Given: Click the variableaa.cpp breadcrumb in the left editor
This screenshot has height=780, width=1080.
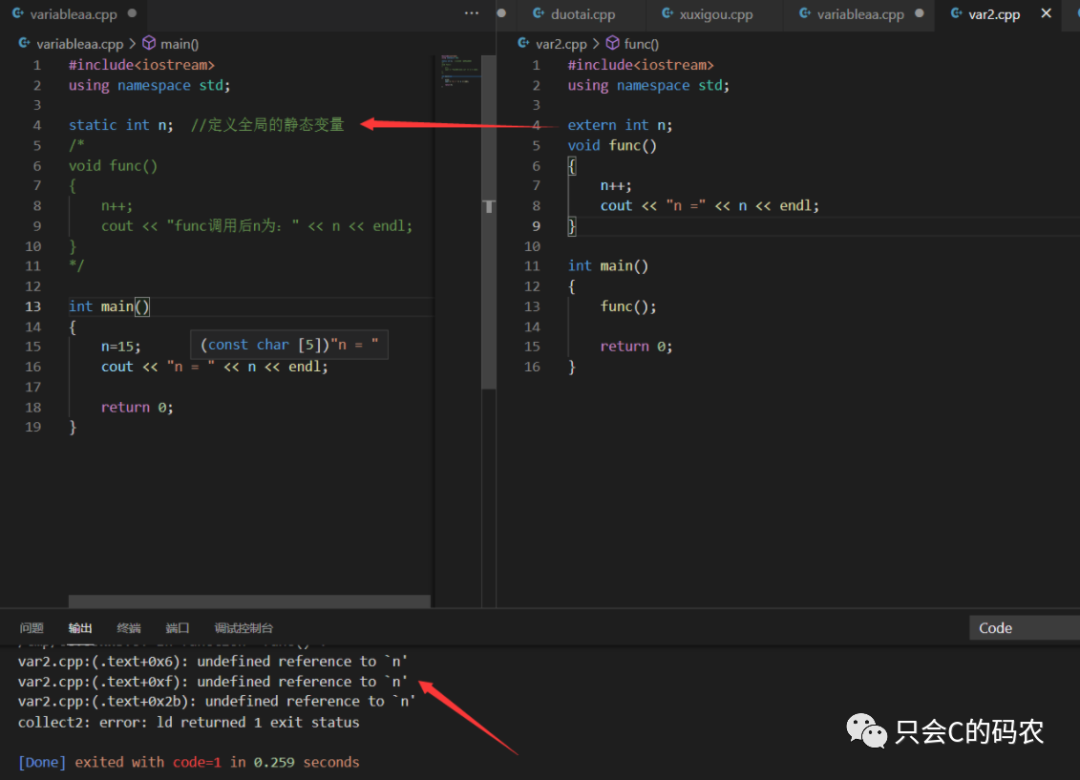Looking at the screenshot, I should coord(79,44).
